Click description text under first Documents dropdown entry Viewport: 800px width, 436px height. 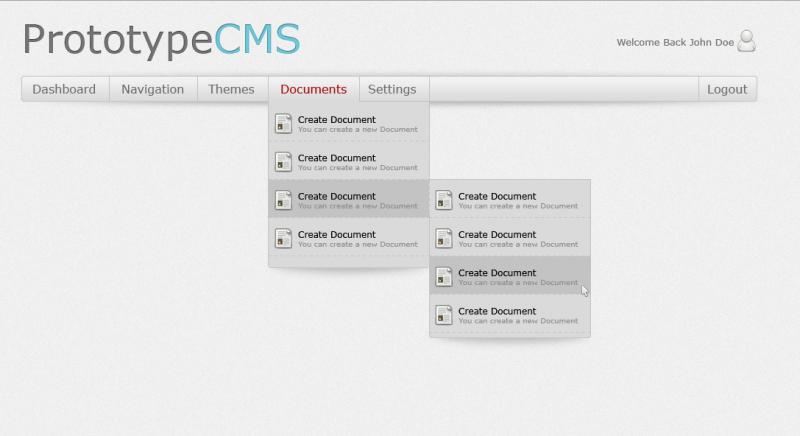357,129
